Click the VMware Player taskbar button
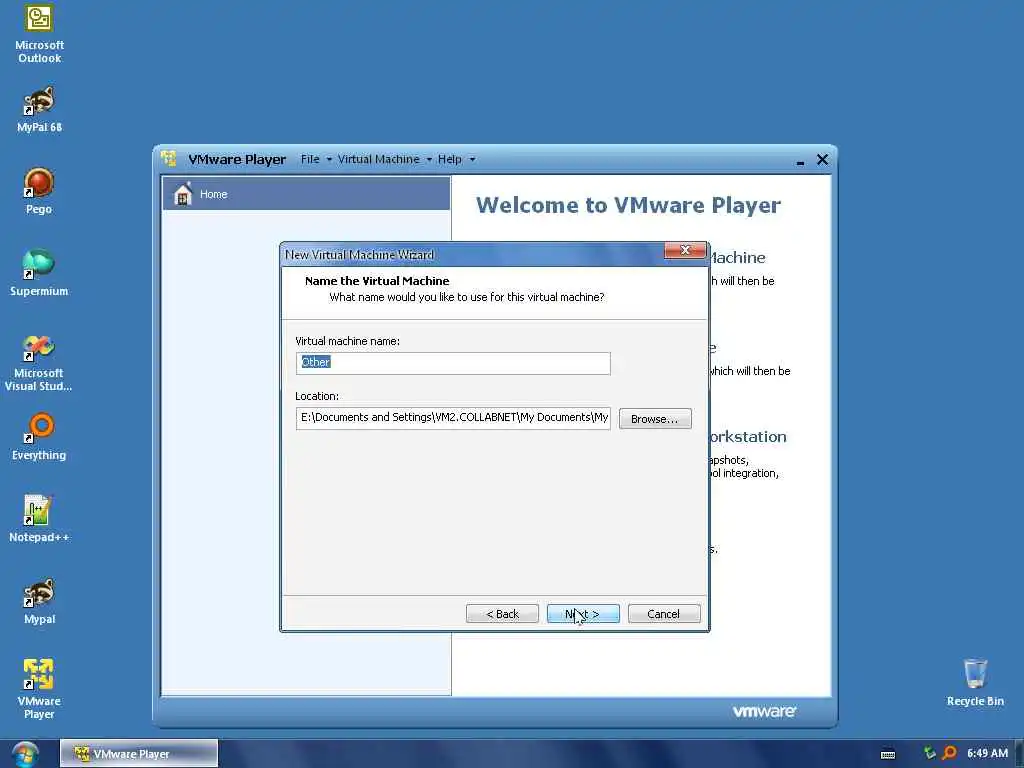The height and width of the screenshot is (768, 1024). click(138, 754)
